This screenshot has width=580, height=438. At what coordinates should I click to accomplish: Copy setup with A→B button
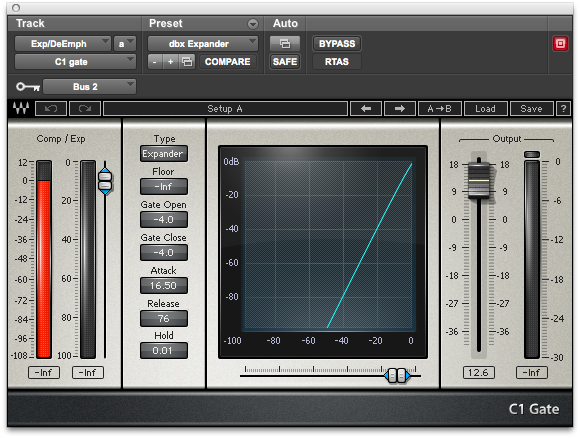(439, 109)
